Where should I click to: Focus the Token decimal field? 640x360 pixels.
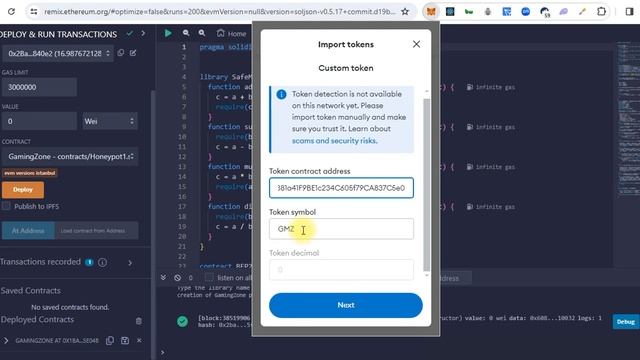tap(341, 270)
